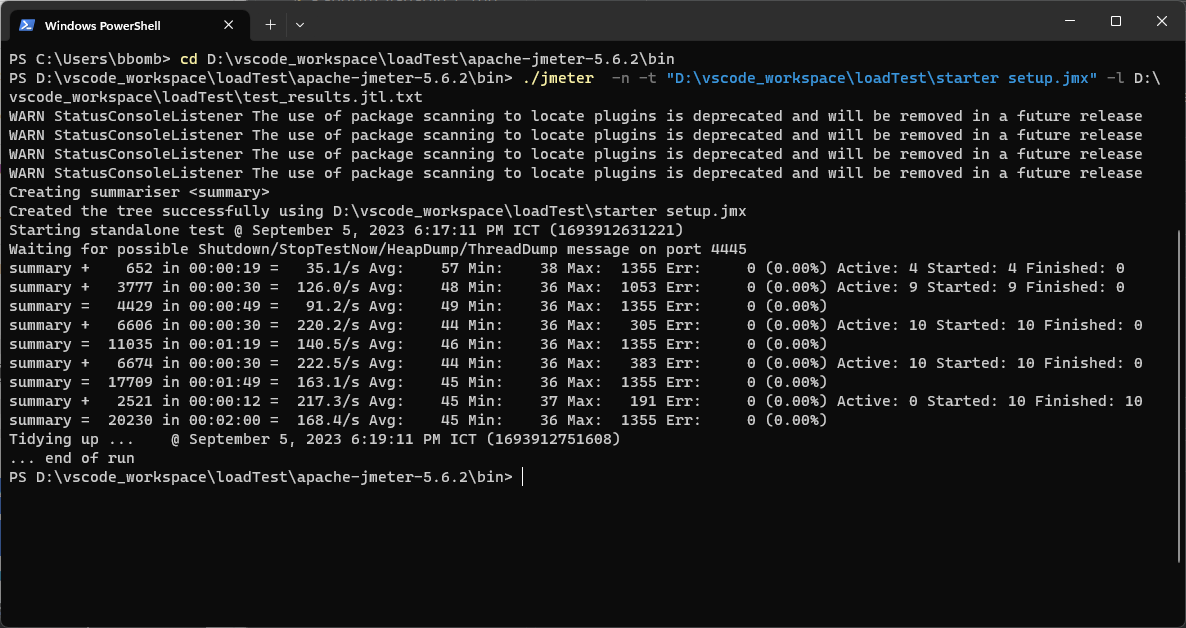Click the quoted starter setup.jmx path
Screen dimensions: 1186x628
point(881,78)
